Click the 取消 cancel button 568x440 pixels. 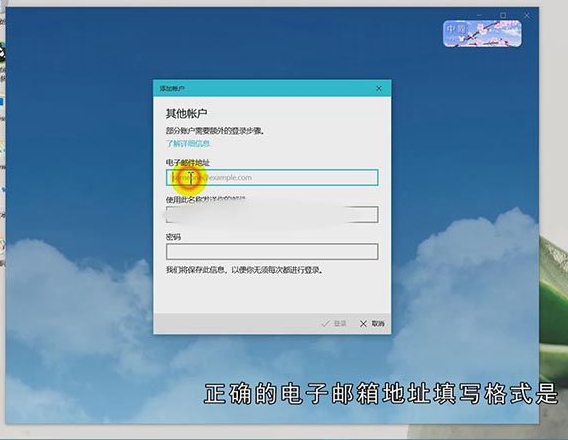[x=372, y=323]
